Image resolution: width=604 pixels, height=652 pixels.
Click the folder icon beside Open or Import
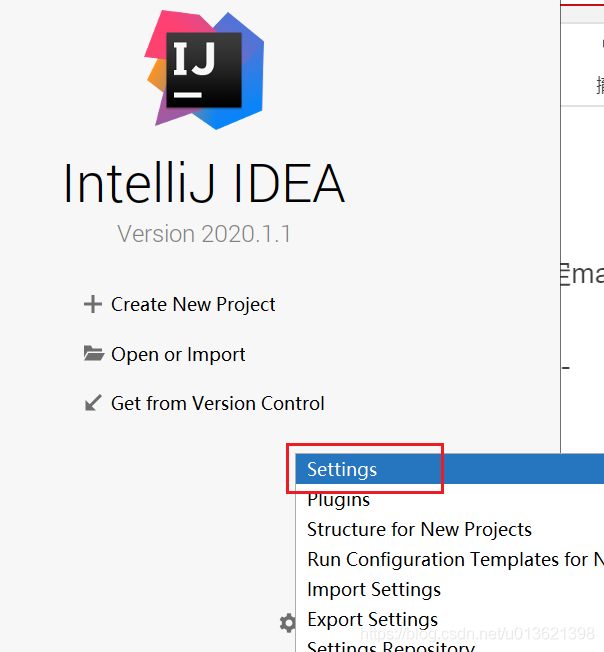(x=94, y=353)
